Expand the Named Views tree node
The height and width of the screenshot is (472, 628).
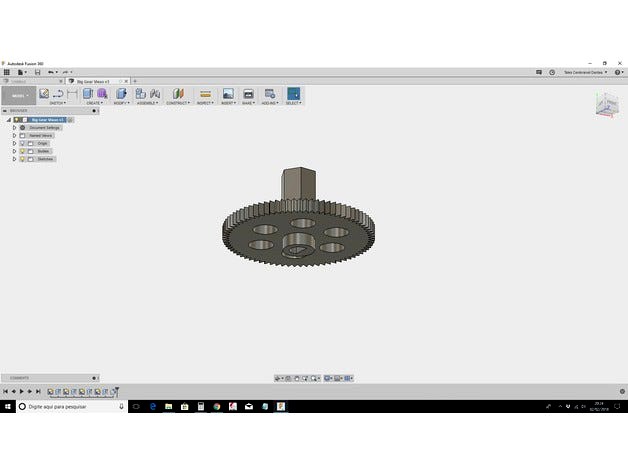tap(14, 135)
